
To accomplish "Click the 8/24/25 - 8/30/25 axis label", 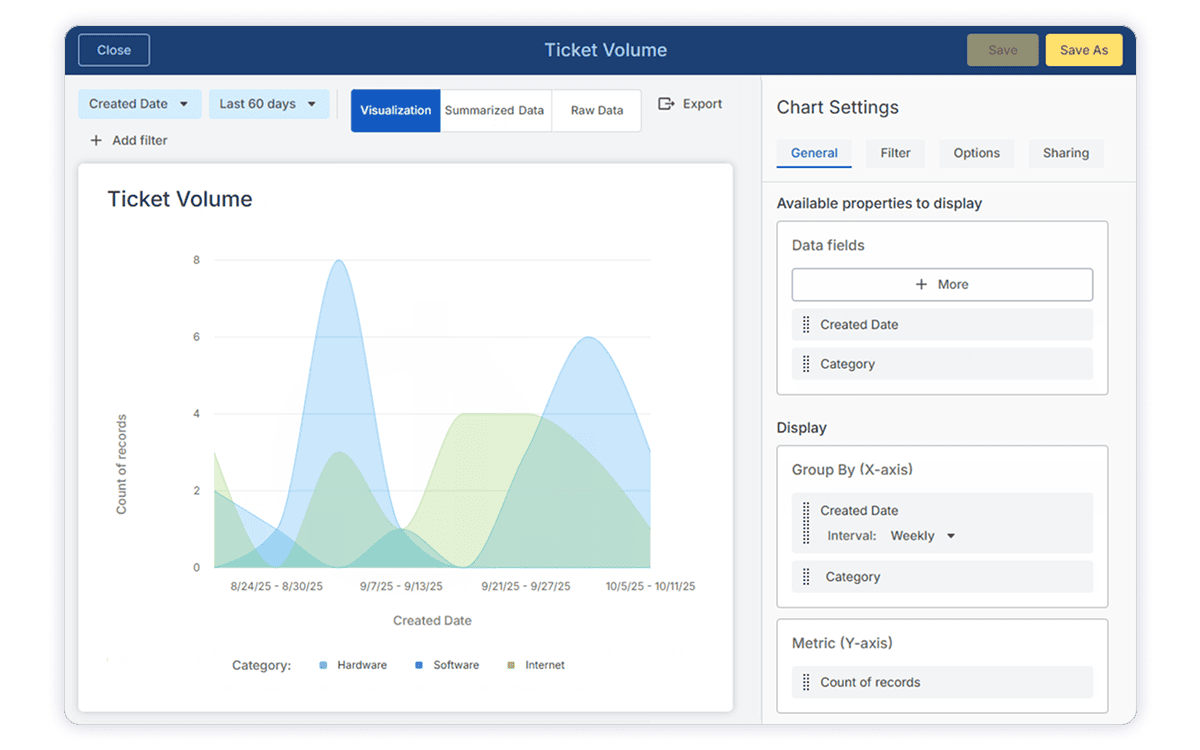I will pyautogui.click(x=276, y=587).
